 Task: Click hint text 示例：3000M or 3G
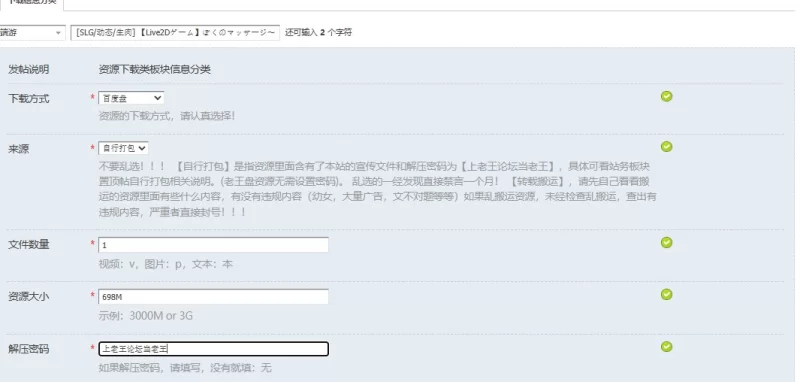click(145, 316)
